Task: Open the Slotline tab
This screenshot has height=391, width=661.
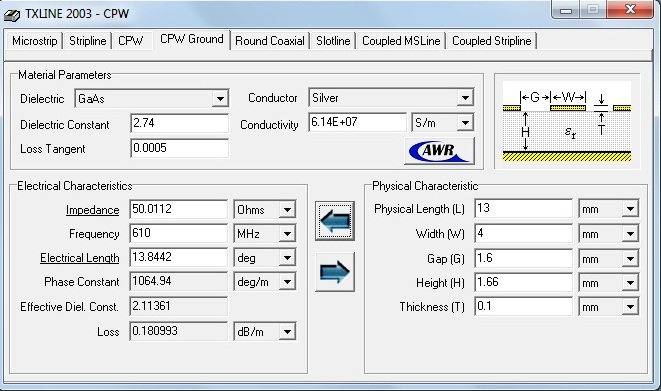Action: [333, 41]
